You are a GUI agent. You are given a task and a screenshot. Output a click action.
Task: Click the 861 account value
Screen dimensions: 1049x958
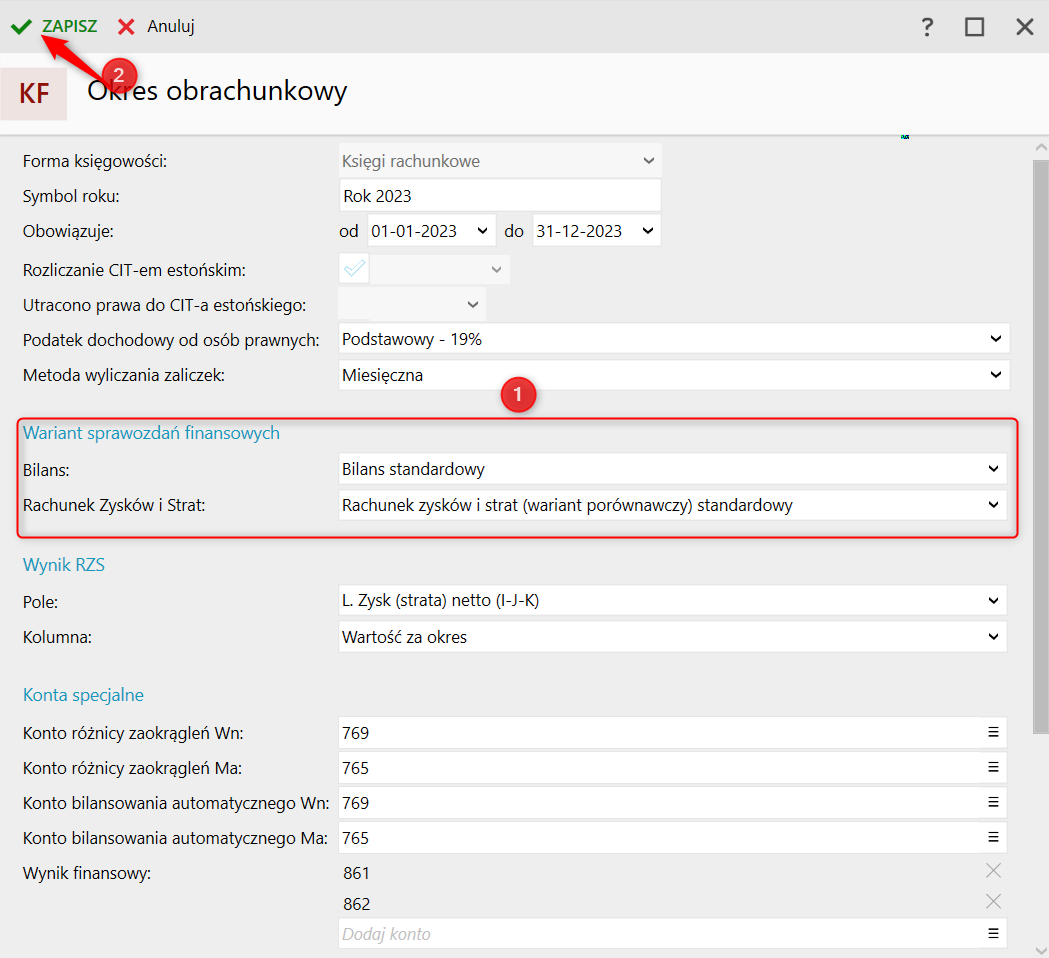tap(356, 873)
